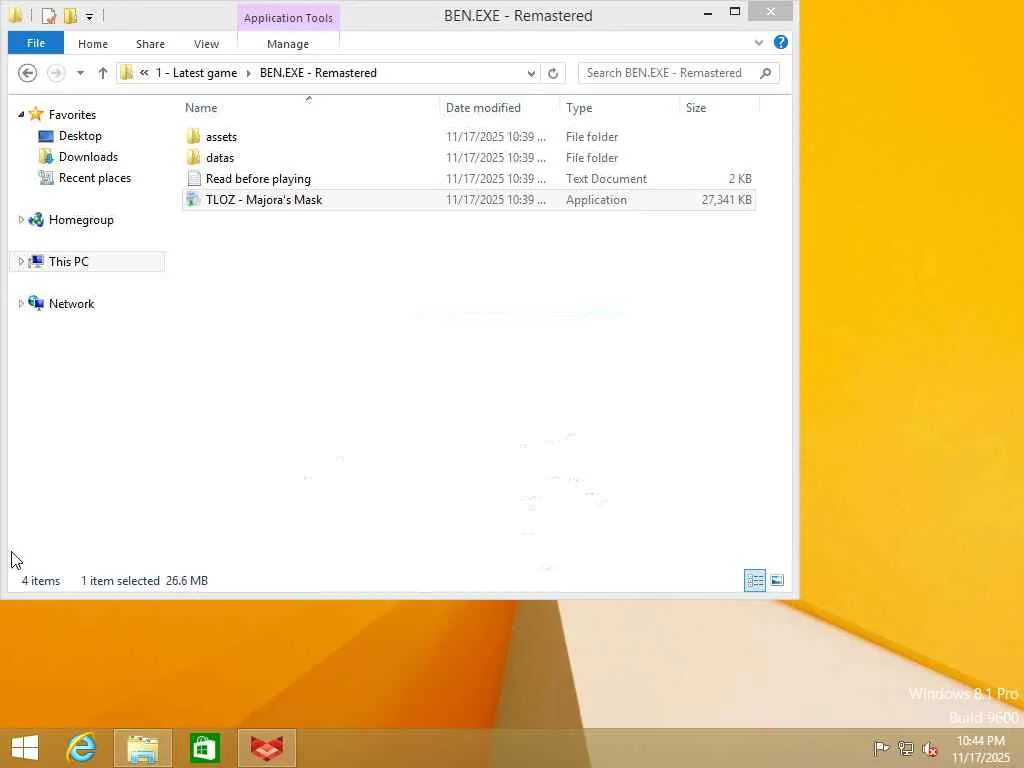Sort by the Date modified column header
1024x768 pixels.
[x=483, y=108]
